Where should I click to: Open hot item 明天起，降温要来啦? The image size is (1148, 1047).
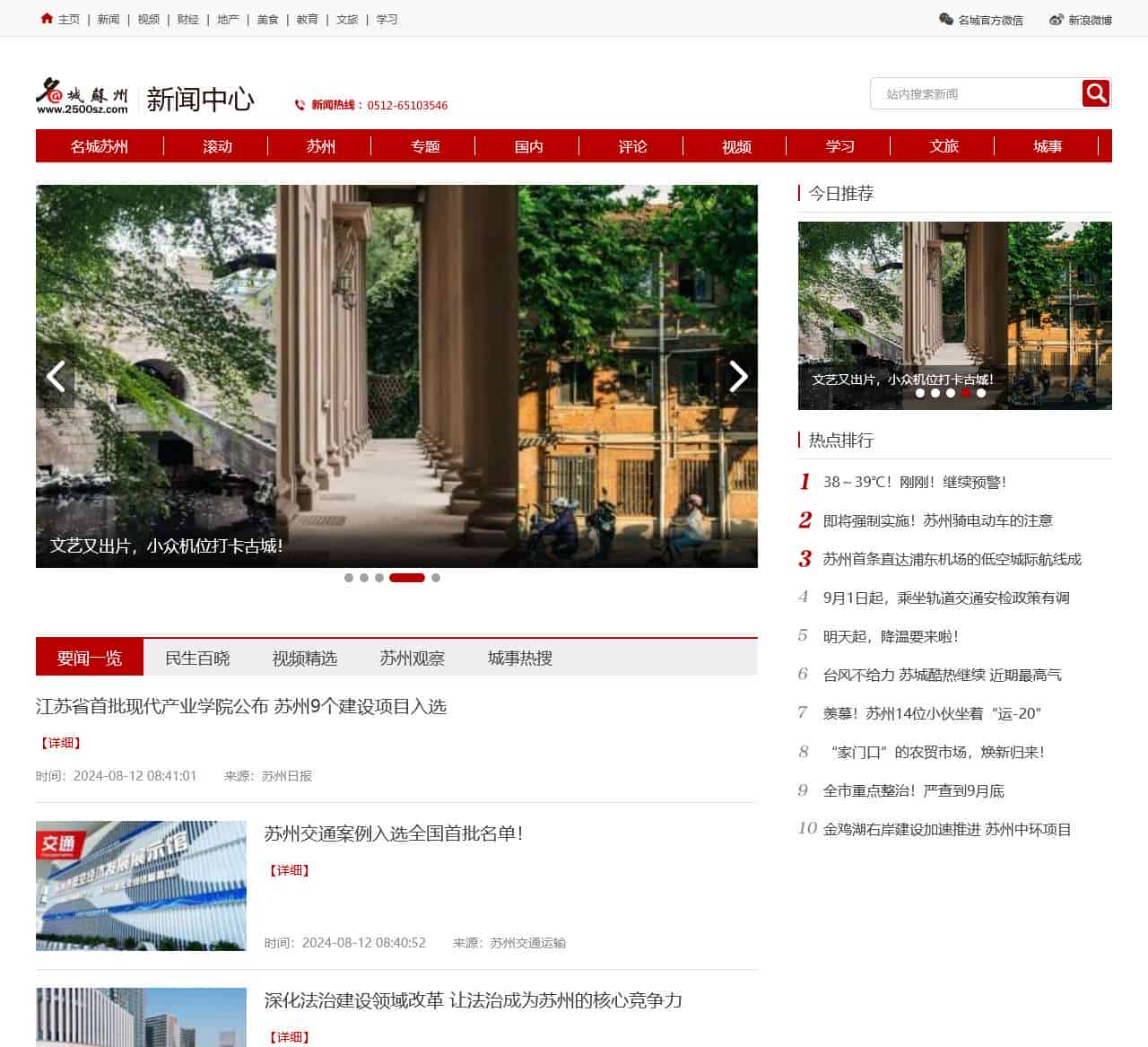click(891, 636)
